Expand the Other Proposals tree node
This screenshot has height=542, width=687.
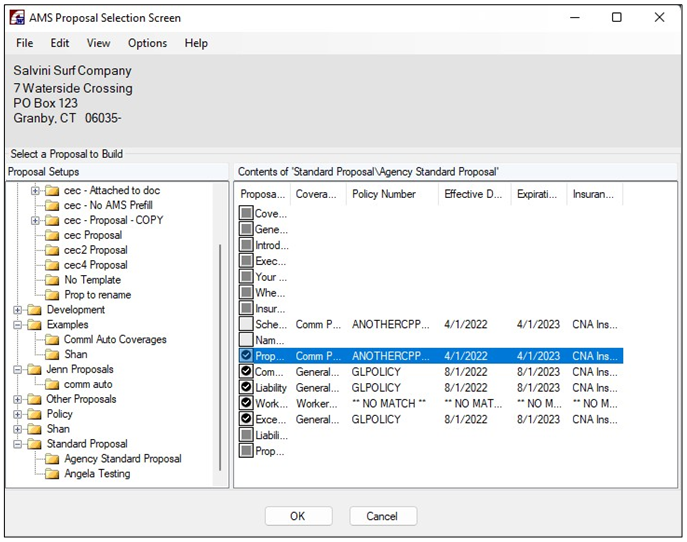click(x=18, y=399)
